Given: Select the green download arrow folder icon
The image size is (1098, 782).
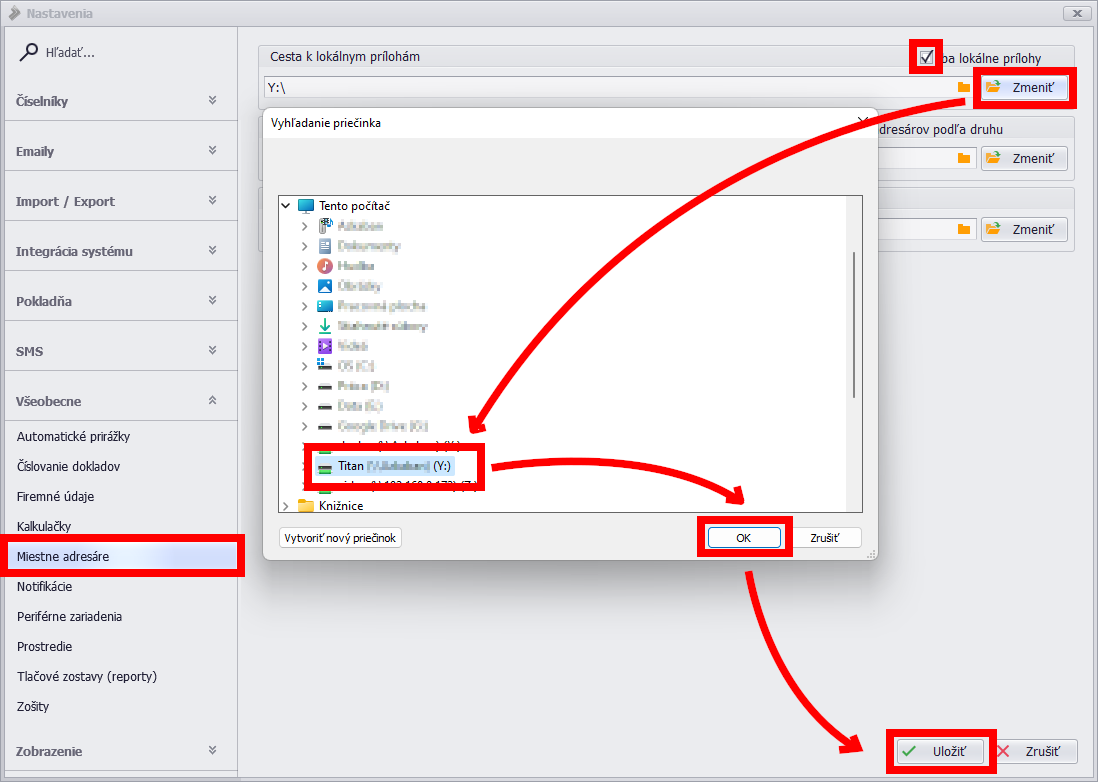Looking at the screenshot, I should pyautogui.click(x=324, y=326).
